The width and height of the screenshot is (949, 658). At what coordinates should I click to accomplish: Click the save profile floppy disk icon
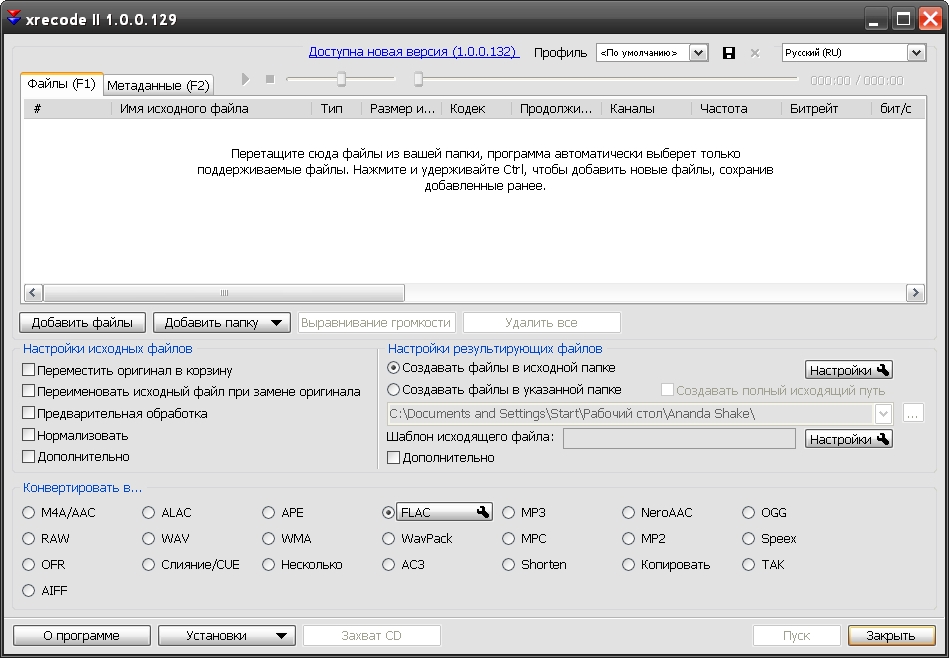pos(729,53)
